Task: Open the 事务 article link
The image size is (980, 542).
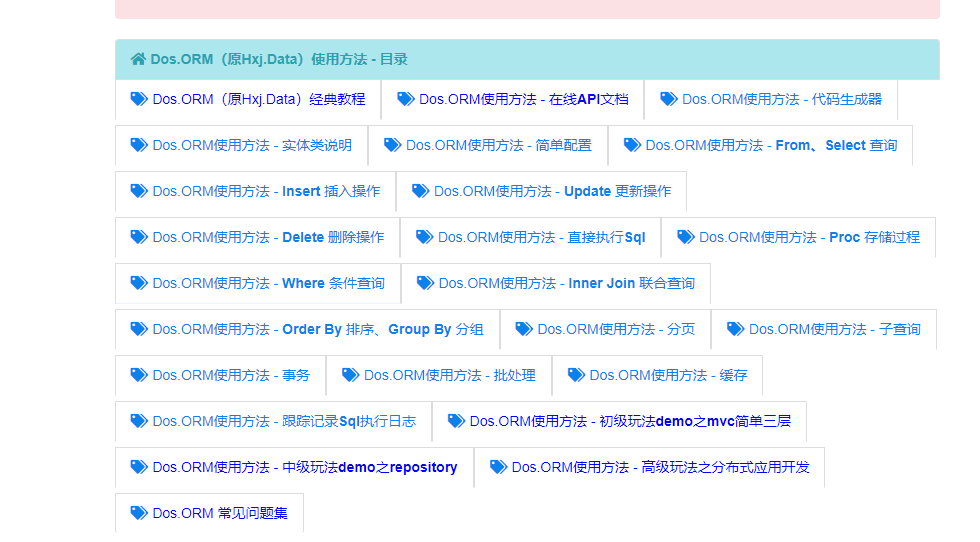Action: [231, 375]
